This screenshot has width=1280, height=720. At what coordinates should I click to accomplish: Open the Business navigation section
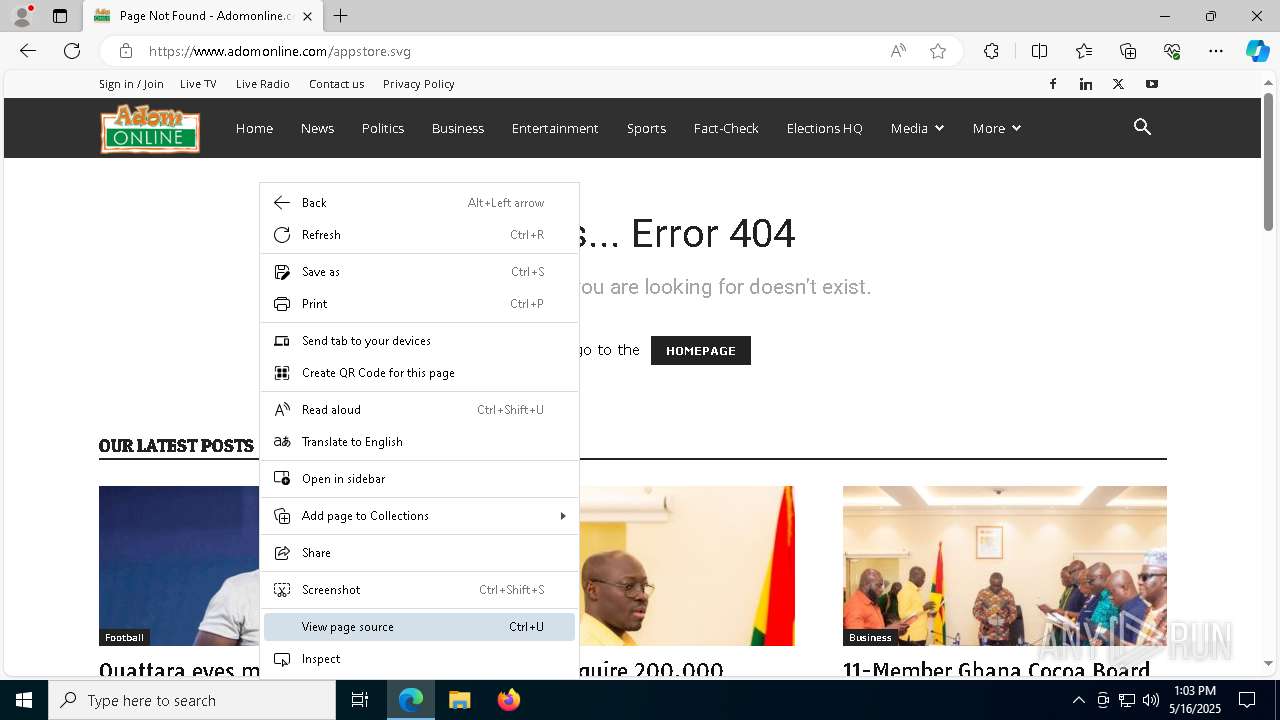[458, 128]
